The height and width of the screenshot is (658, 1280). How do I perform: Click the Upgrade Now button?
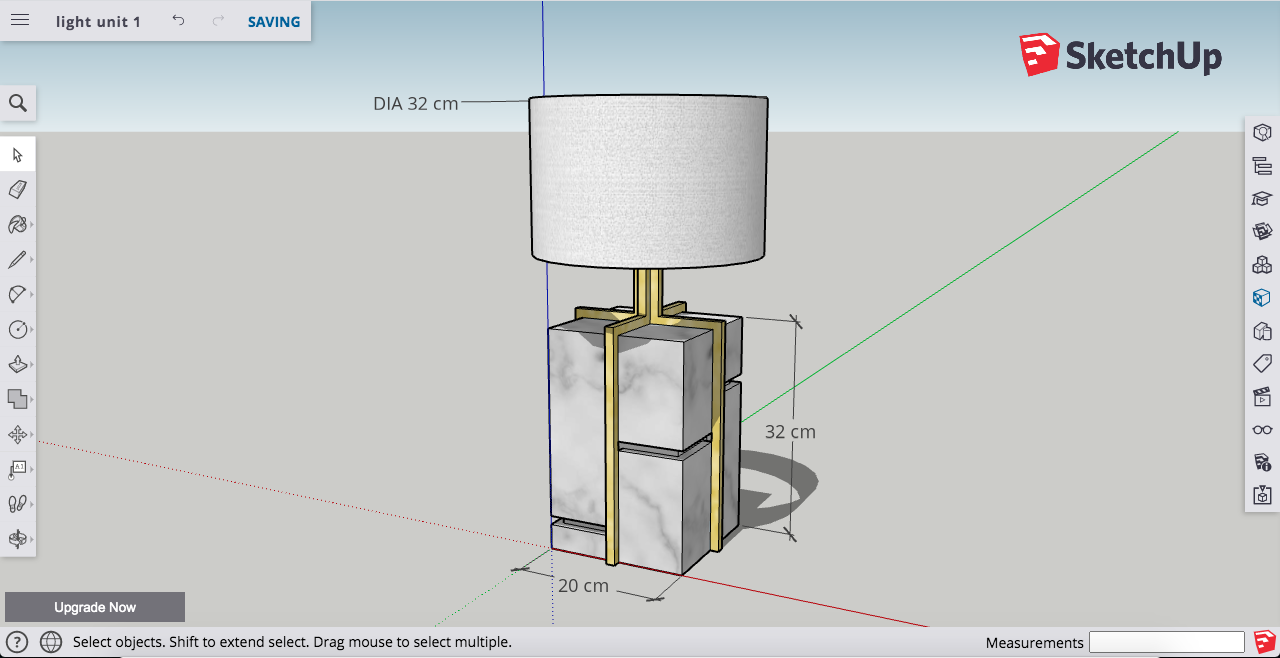95,607
